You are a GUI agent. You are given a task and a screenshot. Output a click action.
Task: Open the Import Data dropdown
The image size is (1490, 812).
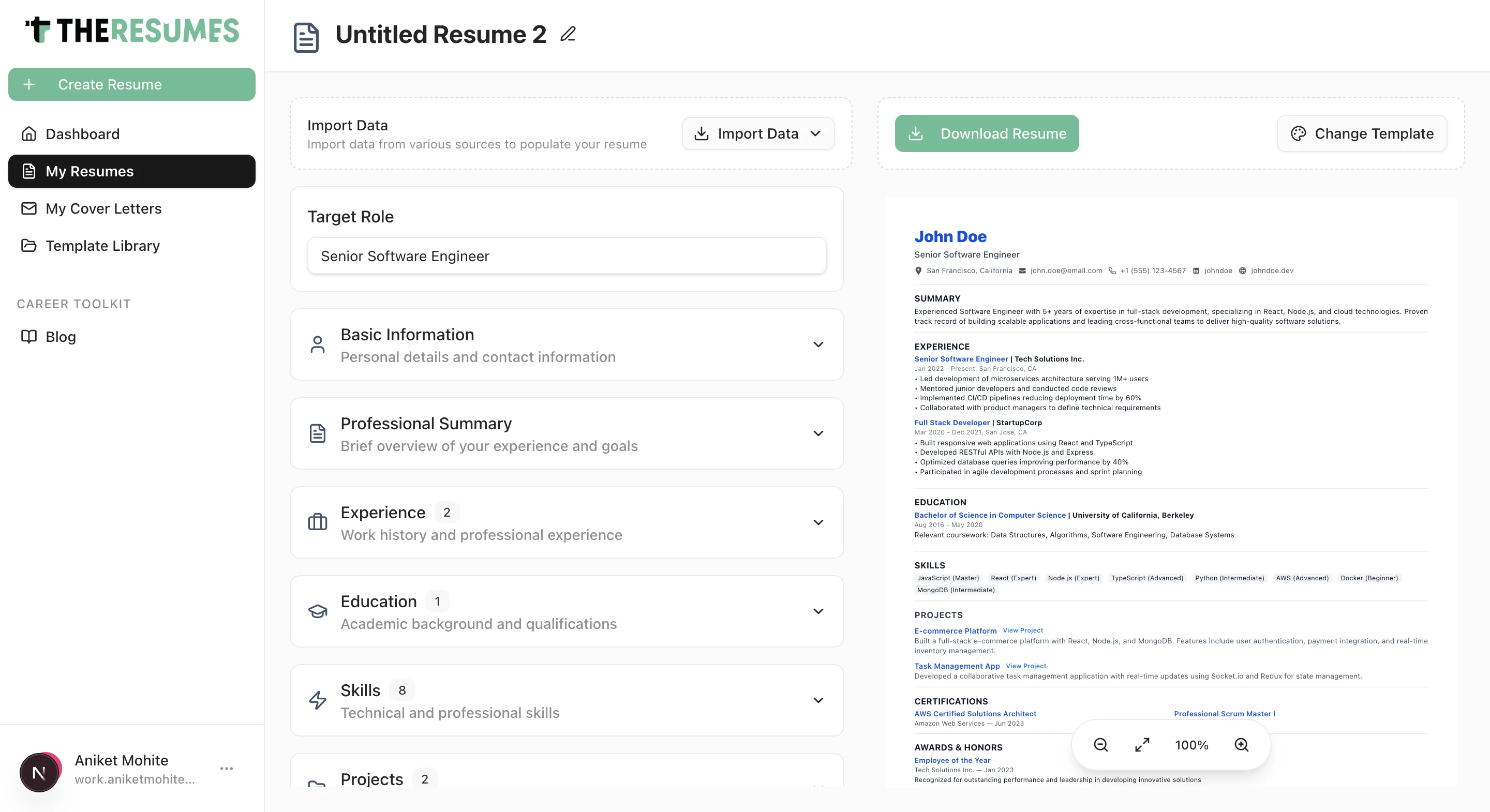[758, 133]
